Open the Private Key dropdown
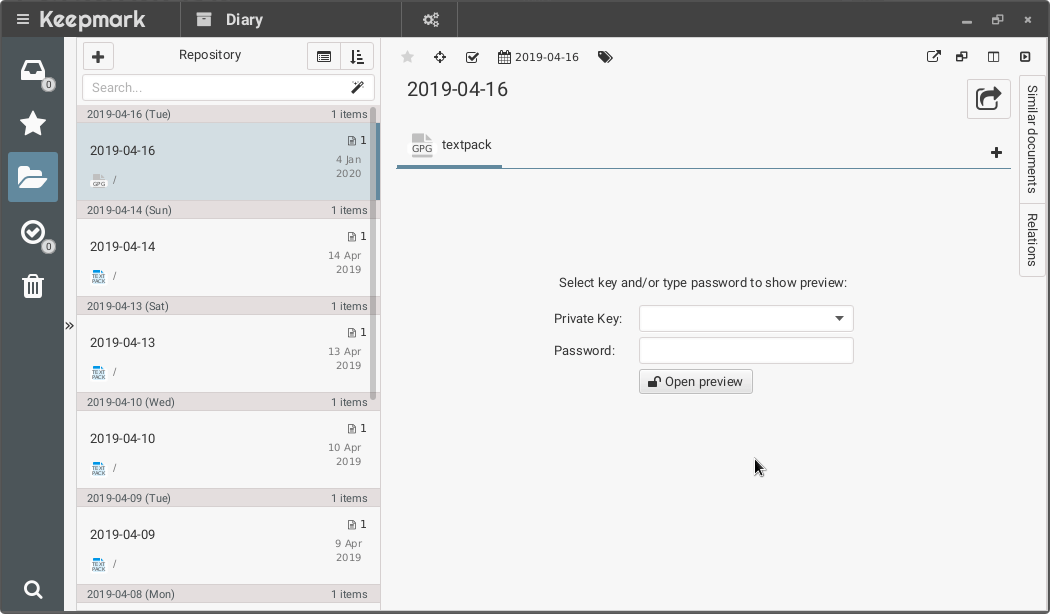 (x=745, y=318)
